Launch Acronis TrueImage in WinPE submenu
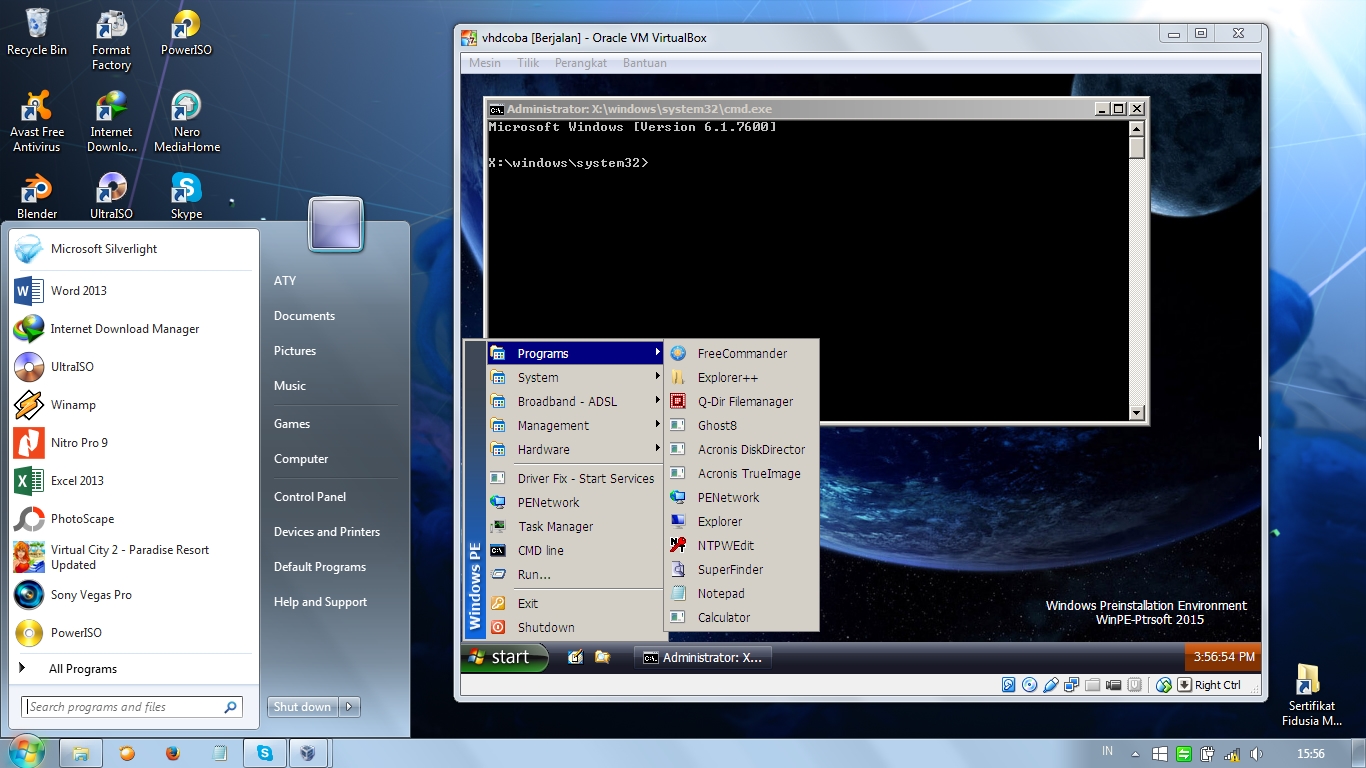 [x=741, y=473]
